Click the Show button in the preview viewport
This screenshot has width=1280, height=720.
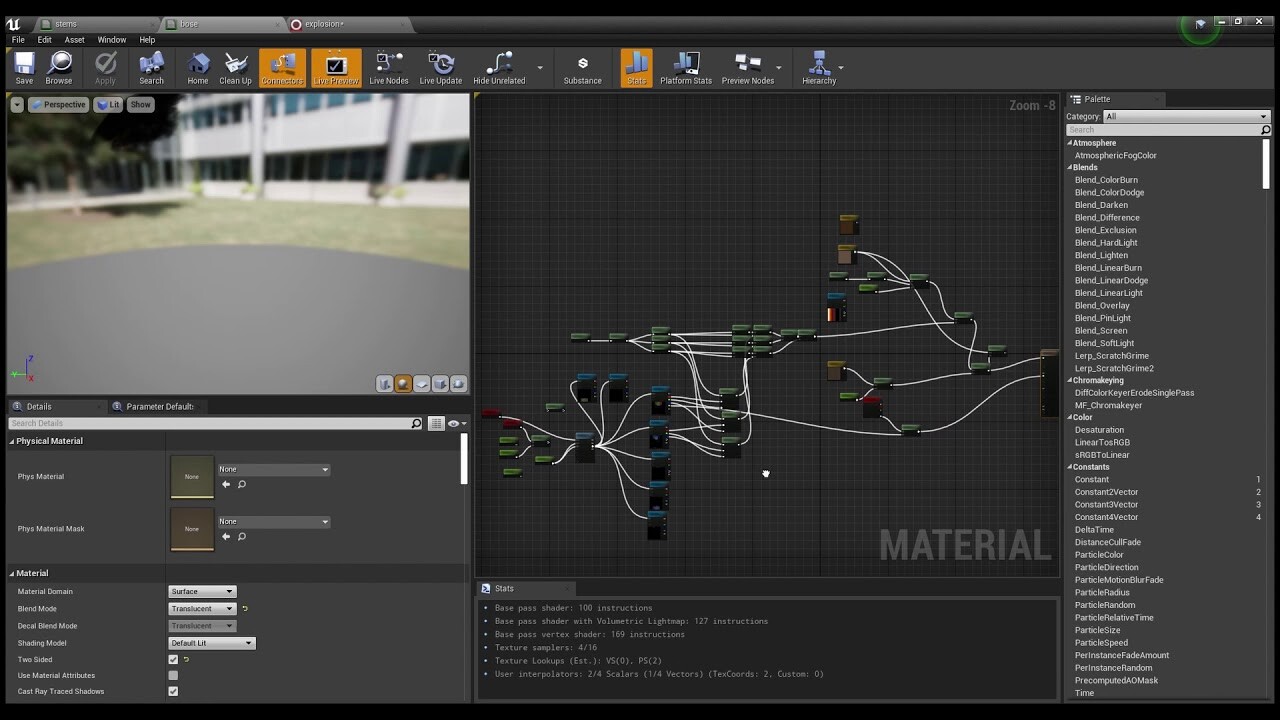pos(140,103)
